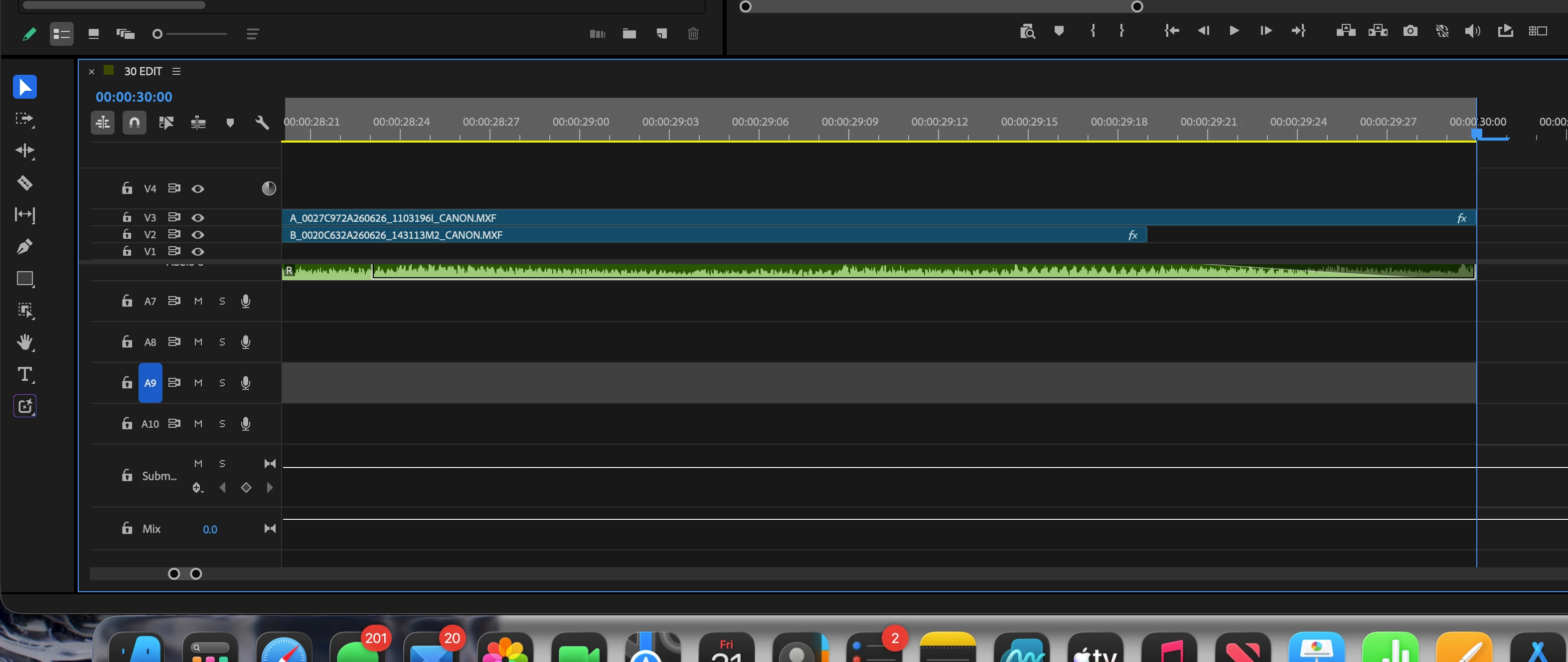Image resolution: width=1568 pixels, height=662 pixels.
Task: Lock the V3 track
Action: click(x=127, y=217)
